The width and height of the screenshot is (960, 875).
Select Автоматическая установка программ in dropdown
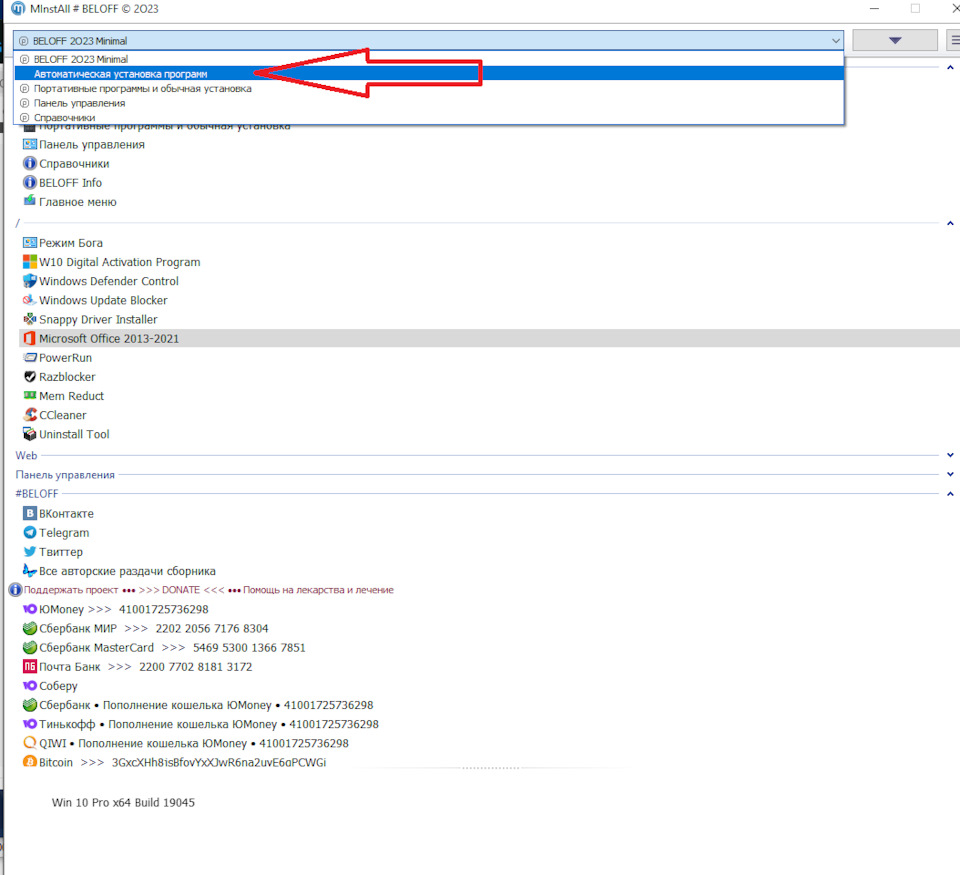428,73
